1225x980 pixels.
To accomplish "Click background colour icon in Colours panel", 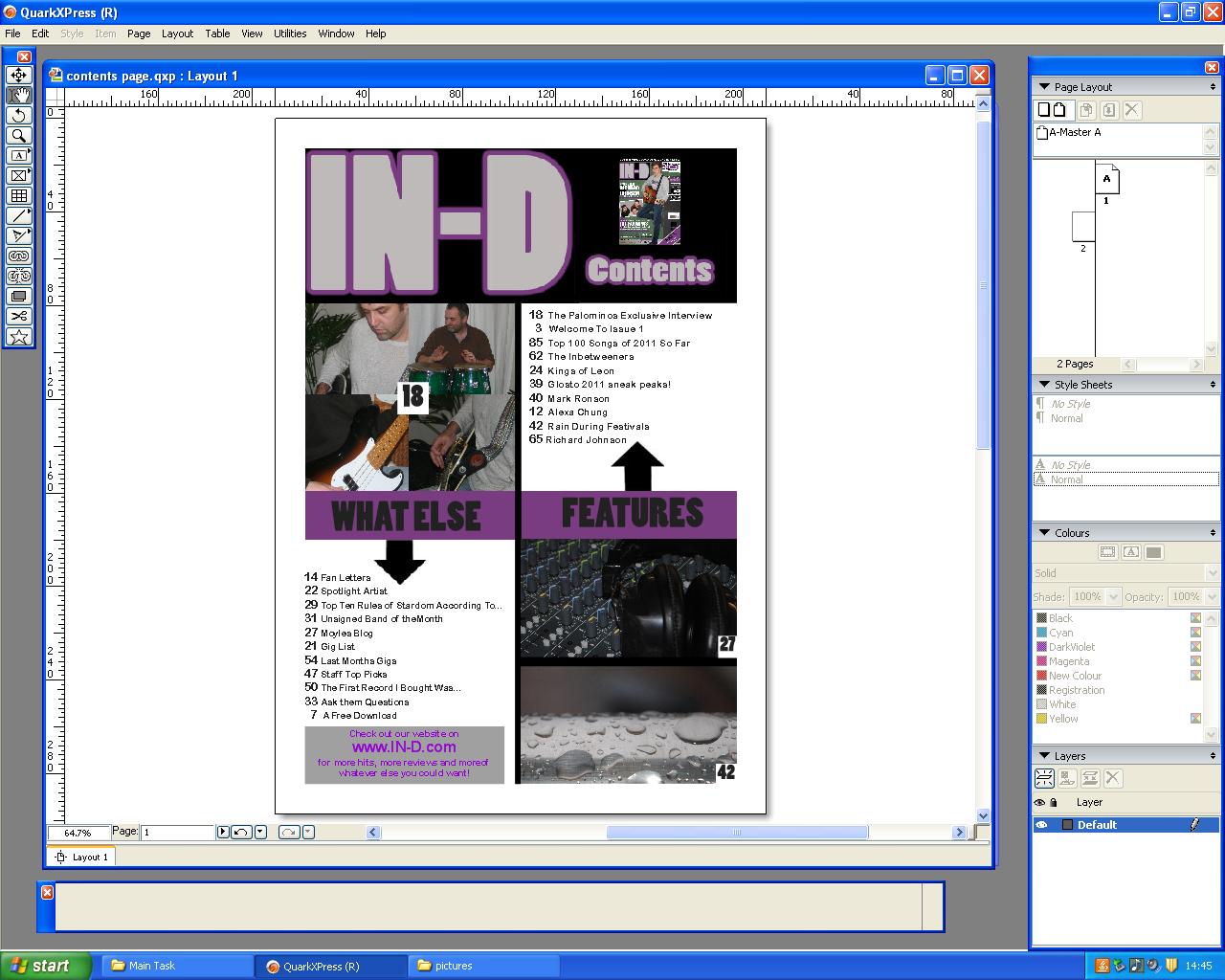I will tap(1153, 552).
